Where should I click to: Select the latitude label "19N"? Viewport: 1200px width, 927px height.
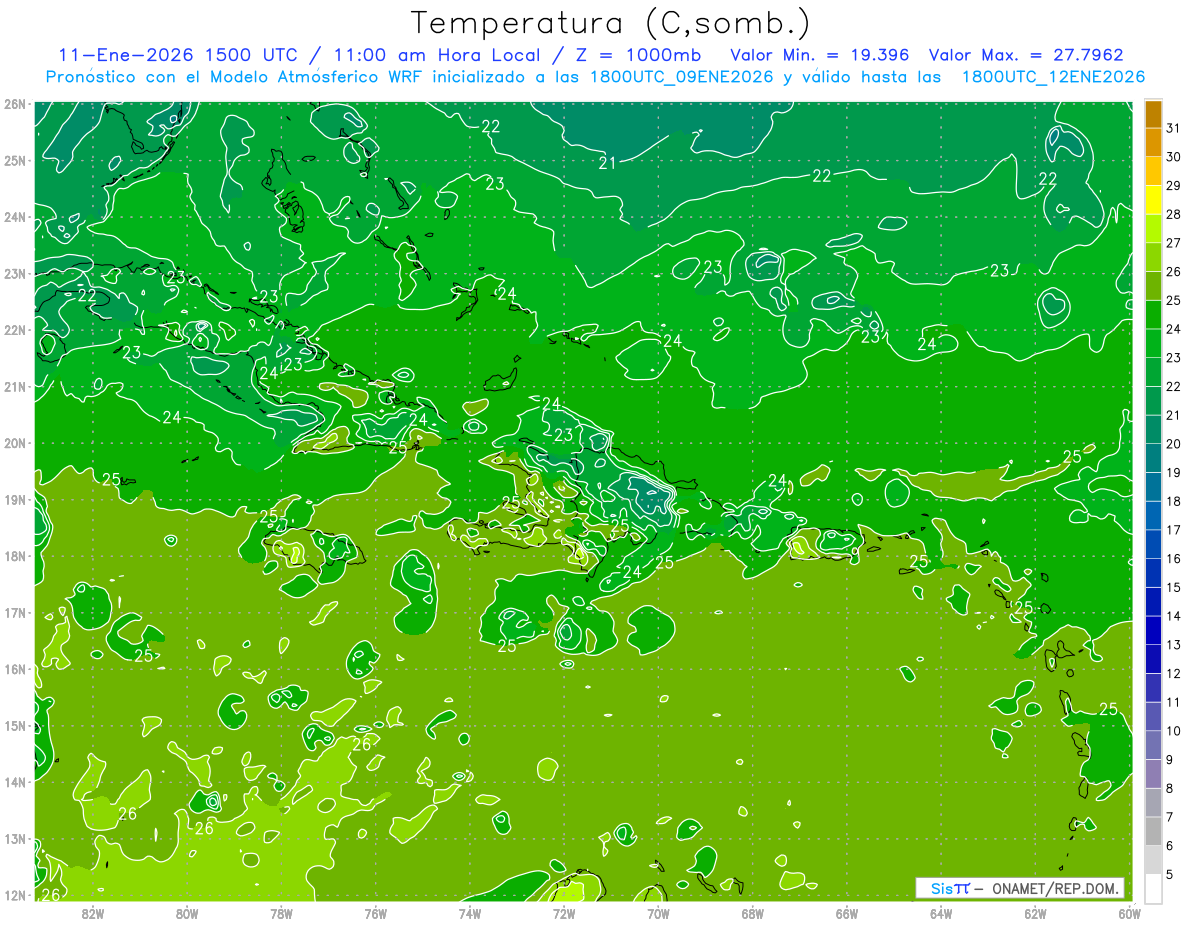coord(14,499)
